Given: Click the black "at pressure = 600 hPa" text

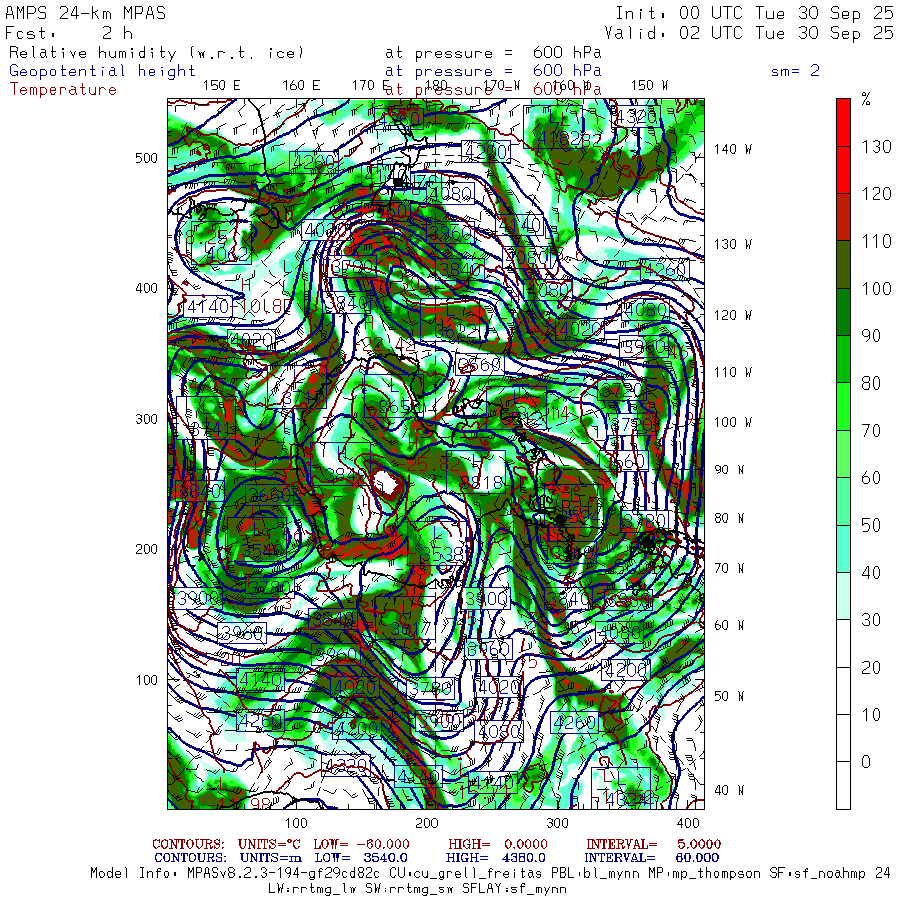Looking at the screenshot, I should tap(493, 53).
